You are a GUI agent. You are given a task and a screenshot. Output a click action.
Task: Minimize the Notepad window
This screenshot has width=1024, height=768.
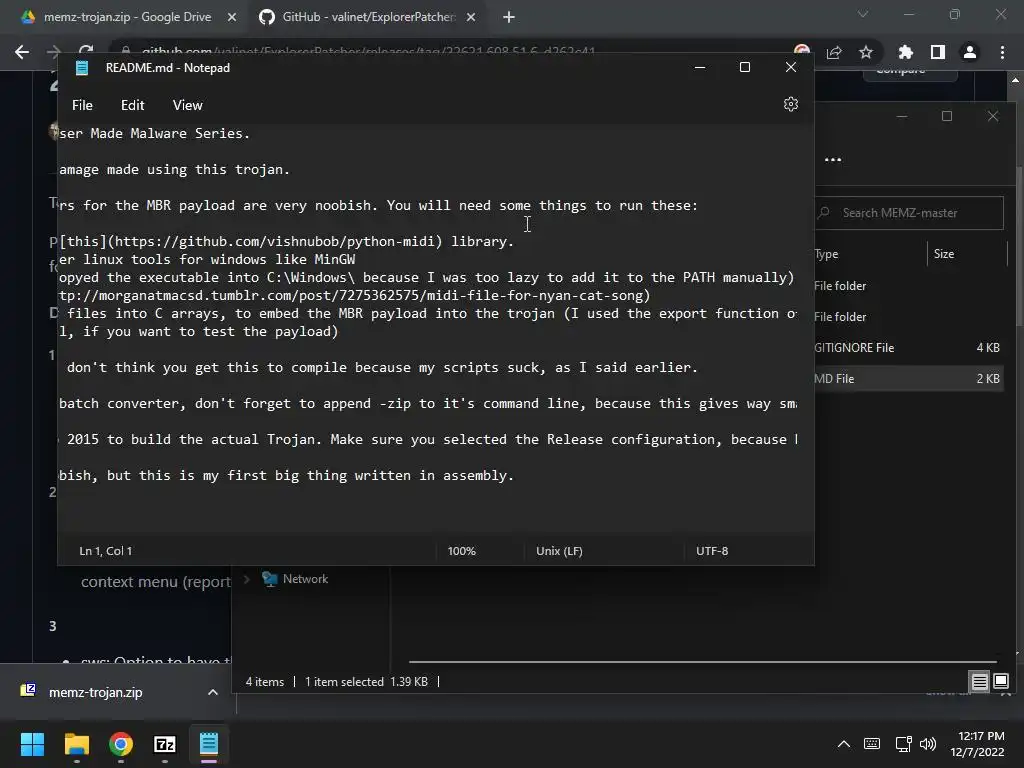(700, 67)
